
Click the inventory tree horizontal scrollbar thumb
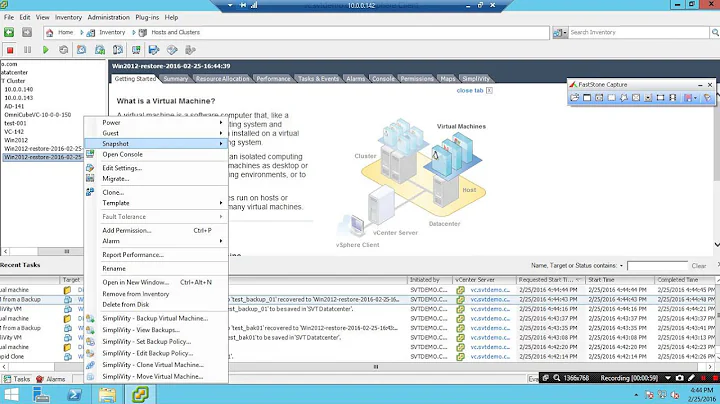point(67,252)
